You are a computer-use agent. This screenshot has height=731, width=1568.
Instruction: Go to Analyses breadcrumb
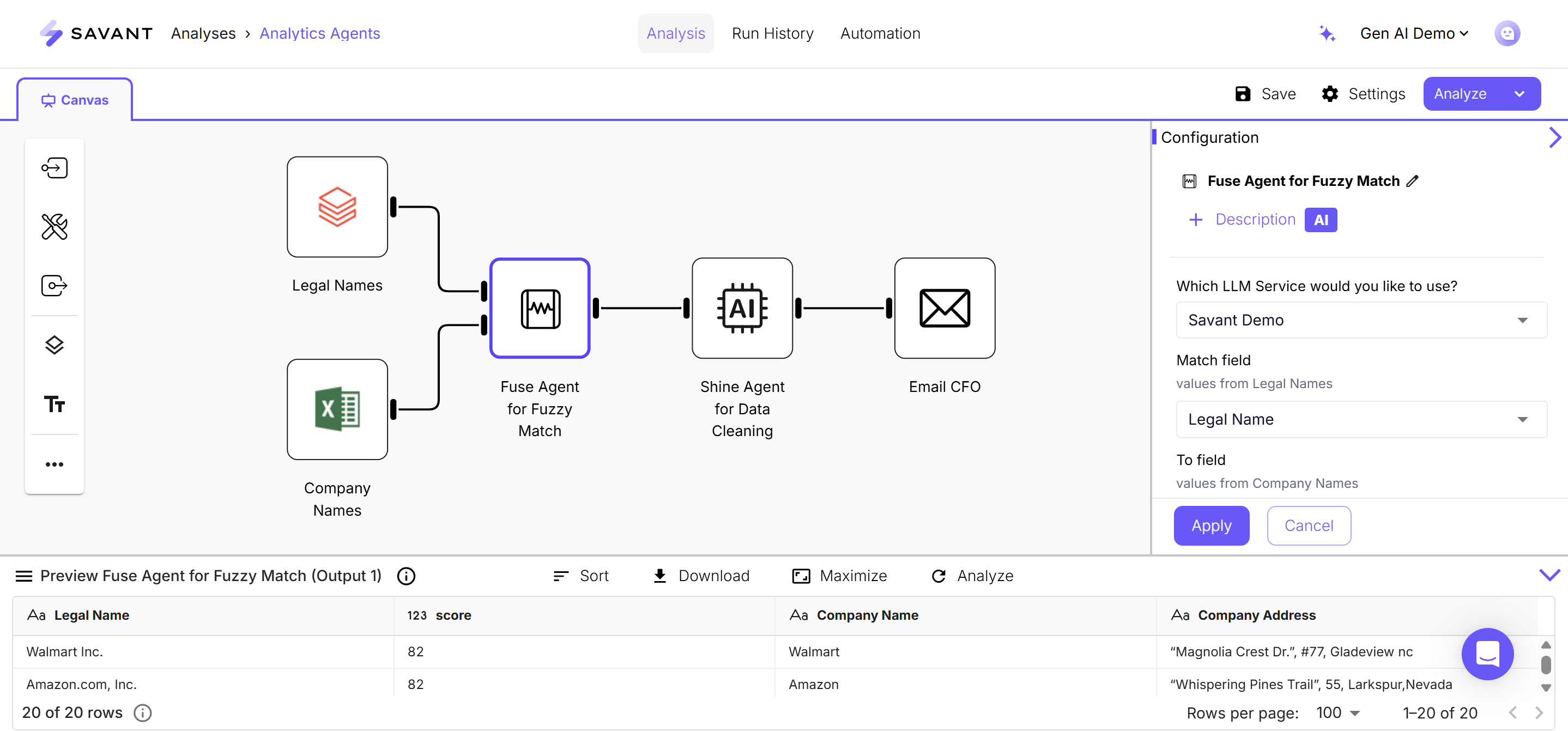click(203, 33)
